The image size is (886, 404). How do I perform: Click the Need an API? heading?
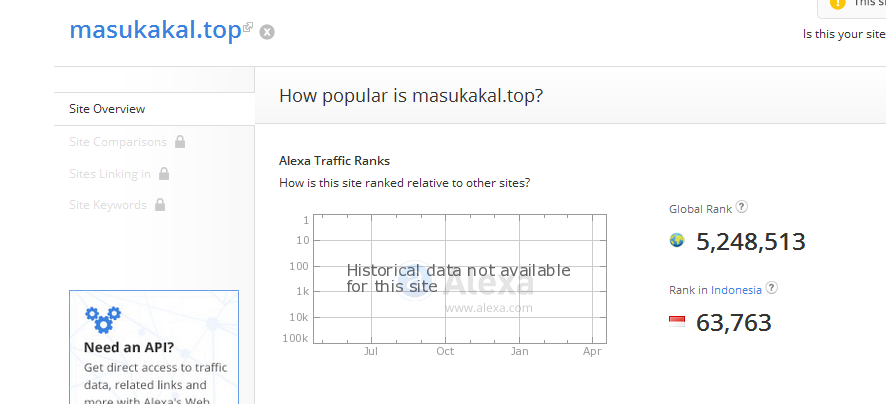pyautogui.click(x=129, y=348)
